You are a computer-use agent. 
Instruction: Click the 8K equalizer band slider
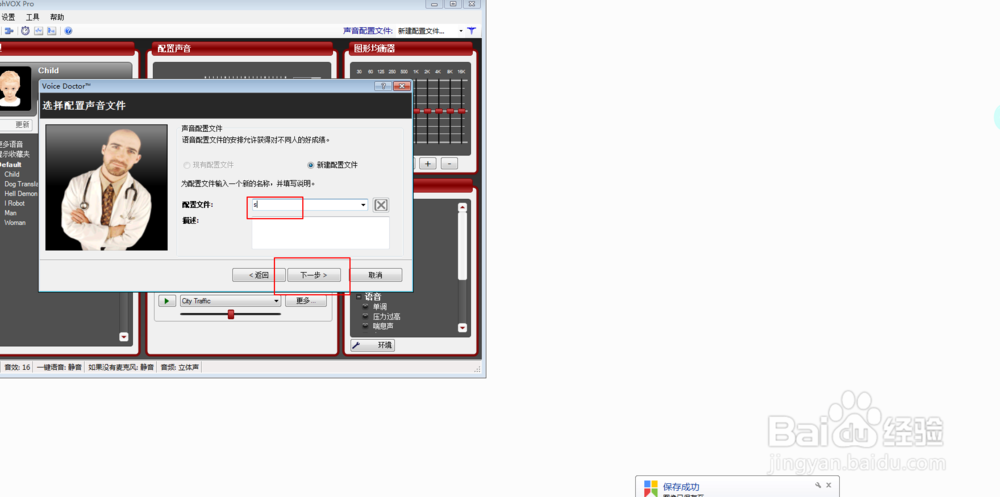pyautogui.click(x=450, y=110)
